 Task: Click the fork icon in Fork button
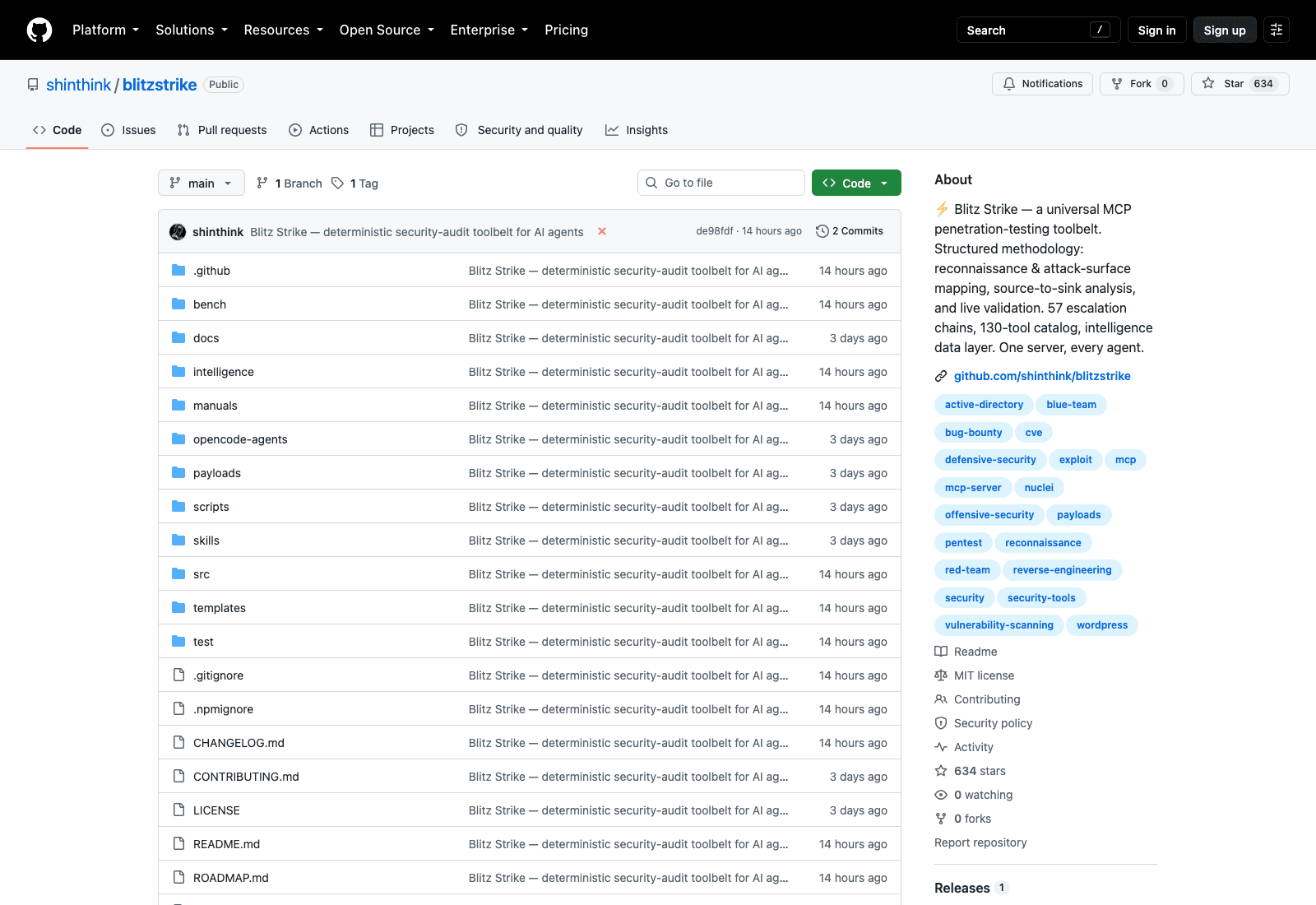click(x=1117, y=84)
